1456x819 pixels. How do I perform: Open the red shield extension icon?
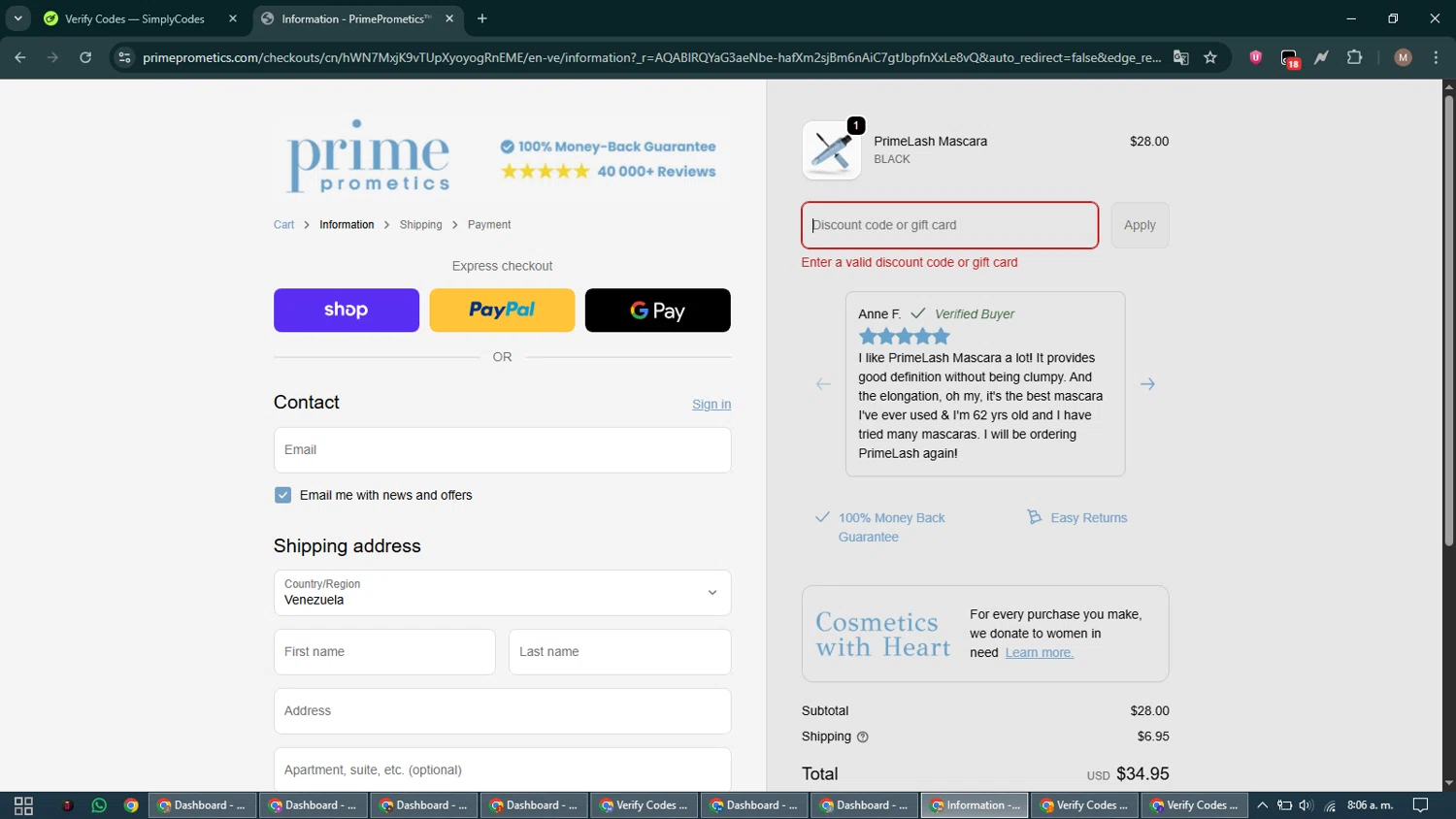[x=1255, y=57]
